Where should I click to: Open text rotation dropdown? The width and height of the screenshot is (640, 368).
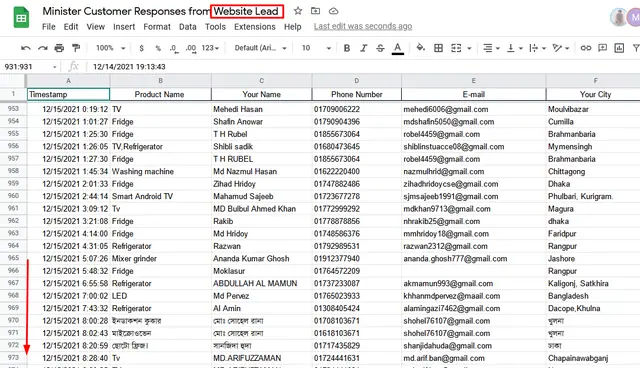click(560, 48)
